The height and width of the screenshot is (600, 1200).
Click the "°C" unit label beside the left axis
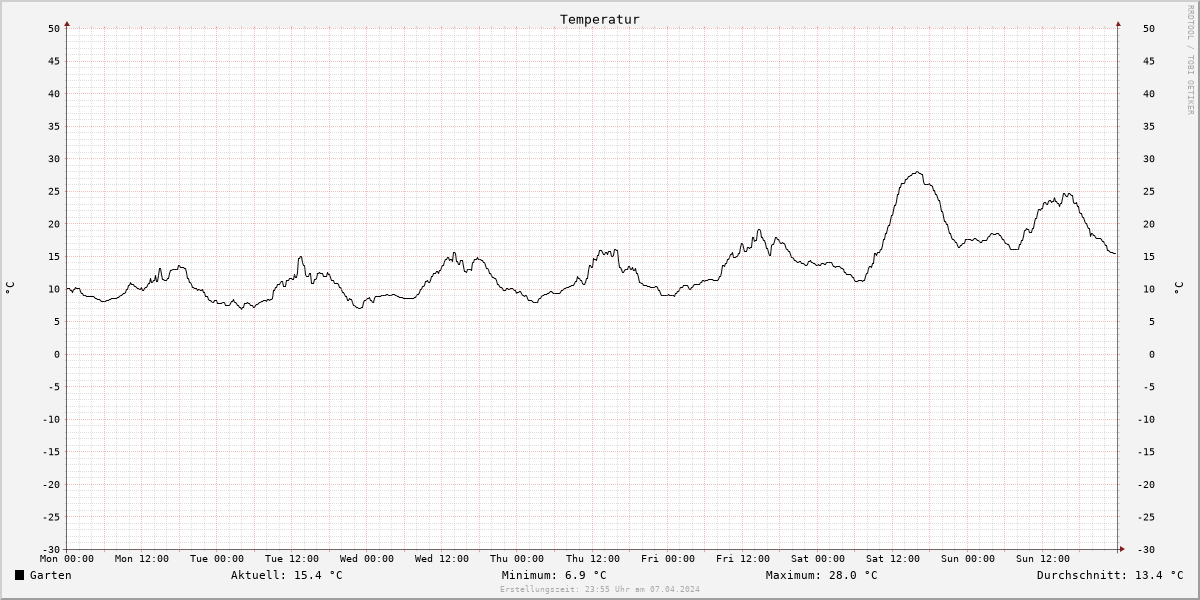(x=10, y=288)
